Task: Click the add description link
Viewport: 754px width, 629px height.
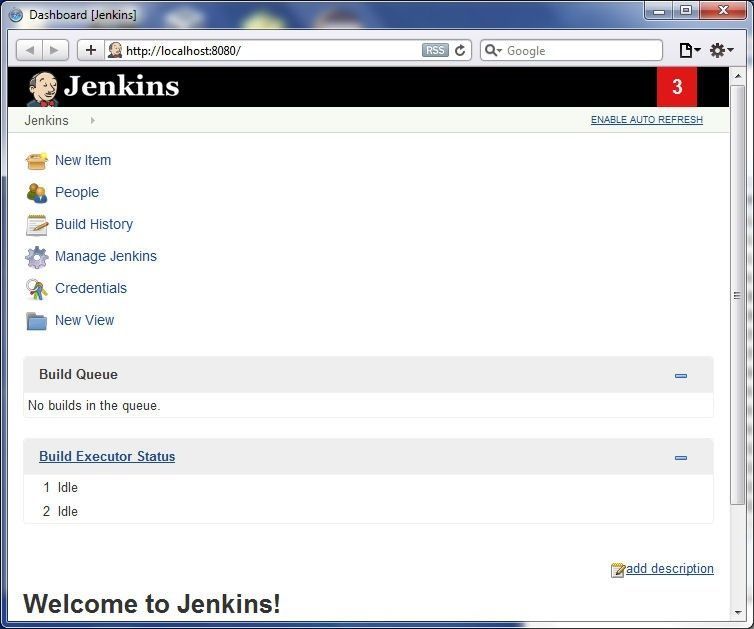Action: coord(669,569)
